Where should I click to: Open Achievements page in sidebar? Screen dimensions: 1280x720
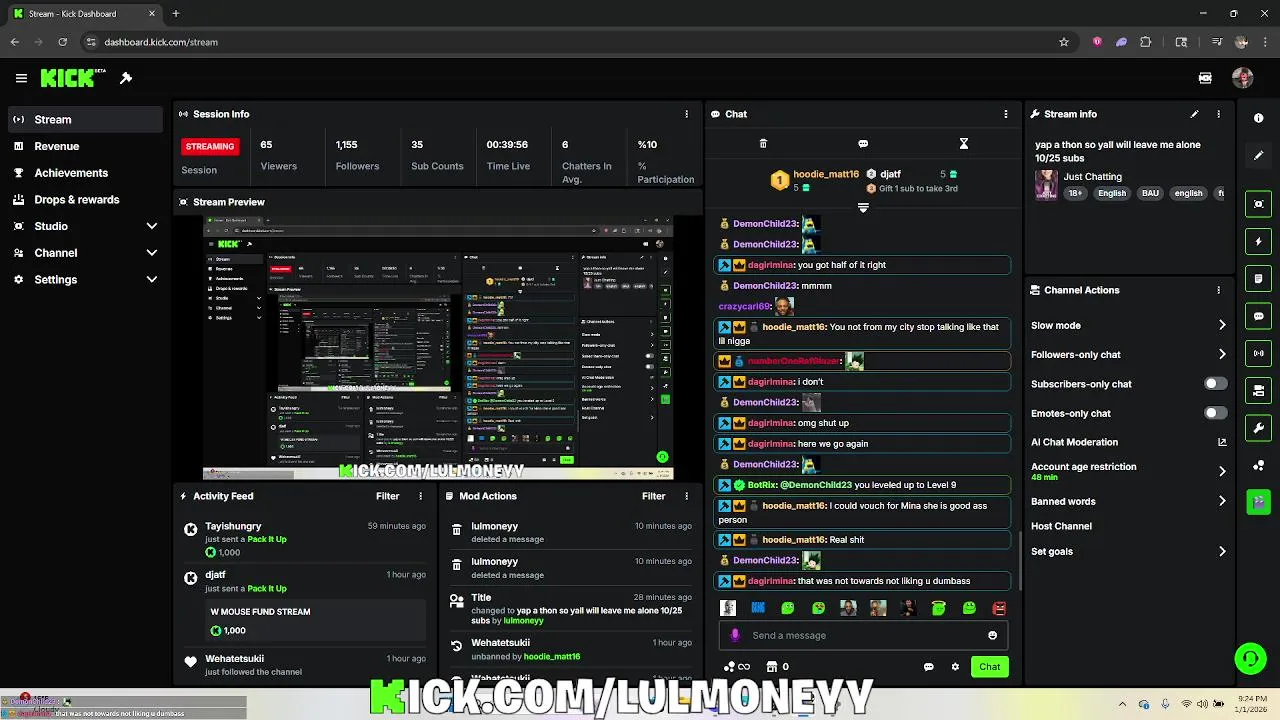84,173
